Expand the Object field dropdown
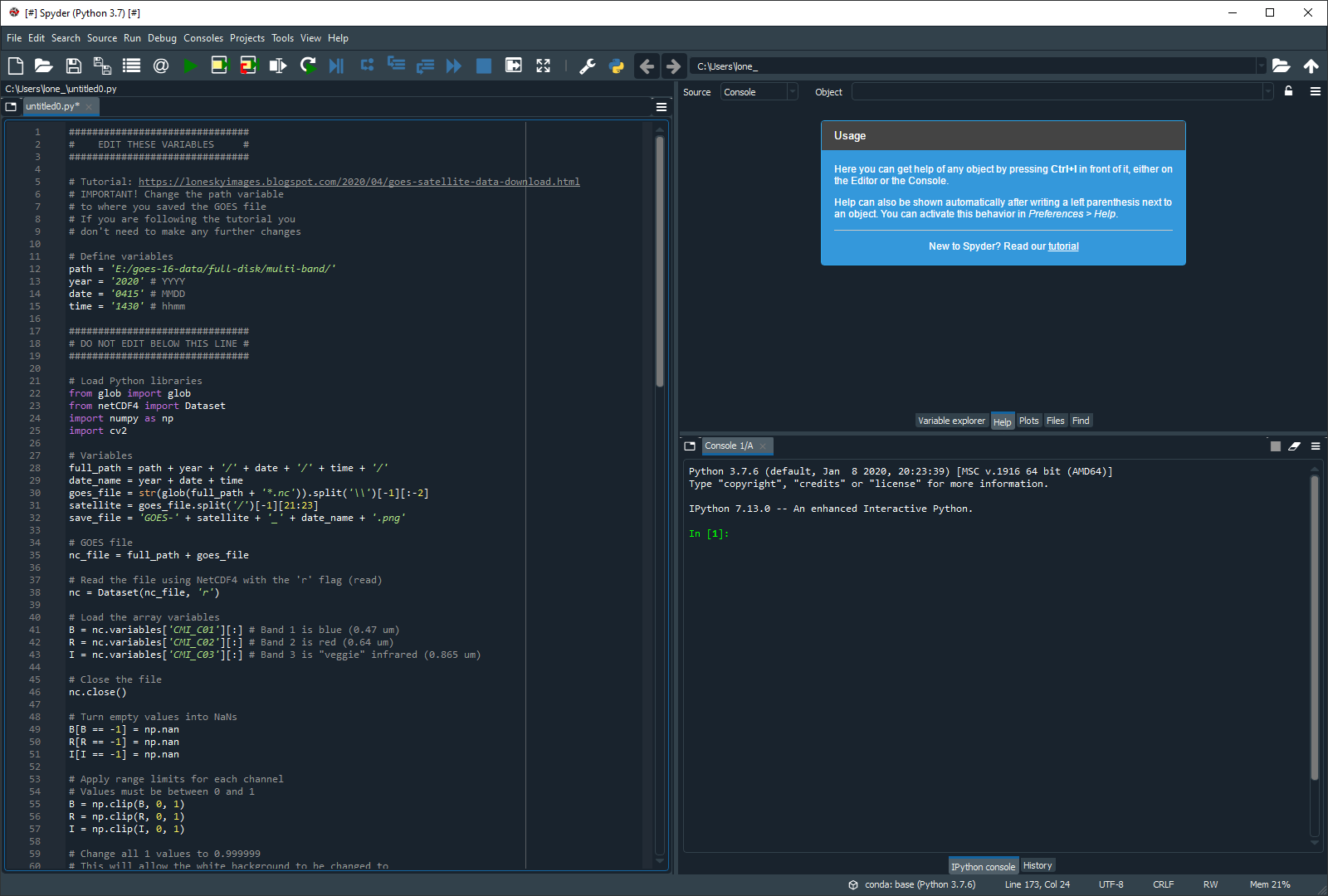 coord(1269,91)
